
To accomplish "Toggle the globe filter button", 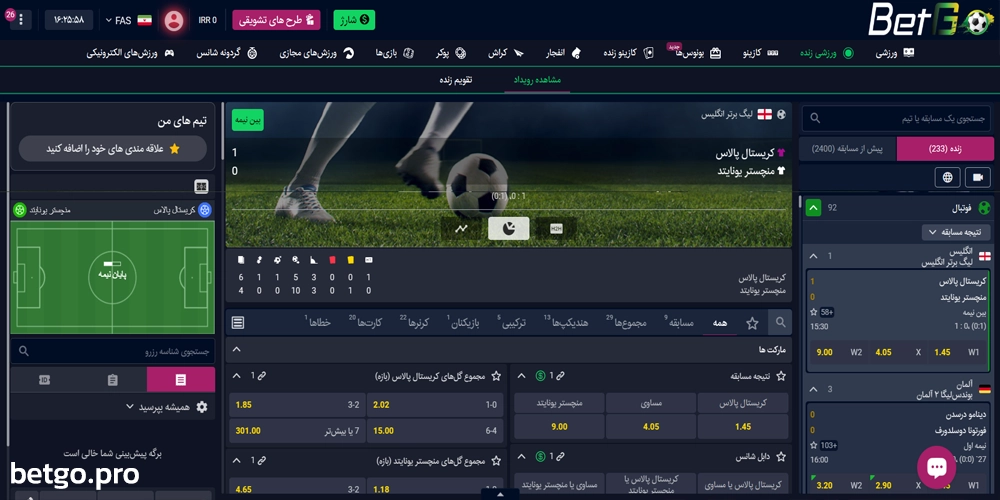I will pyautogui.click(x=948, y=177).
